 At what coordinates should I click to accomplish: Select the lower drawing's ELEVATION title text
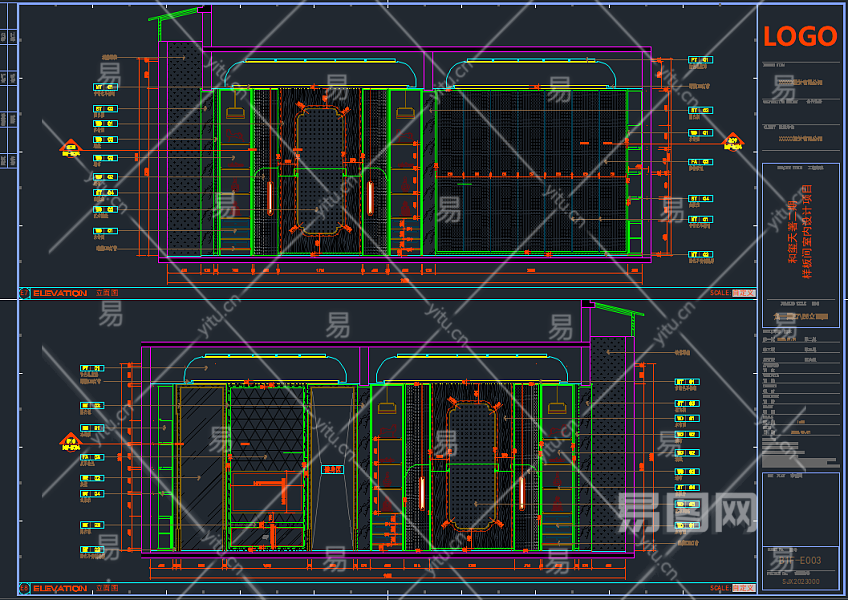[x=60, y=588]
